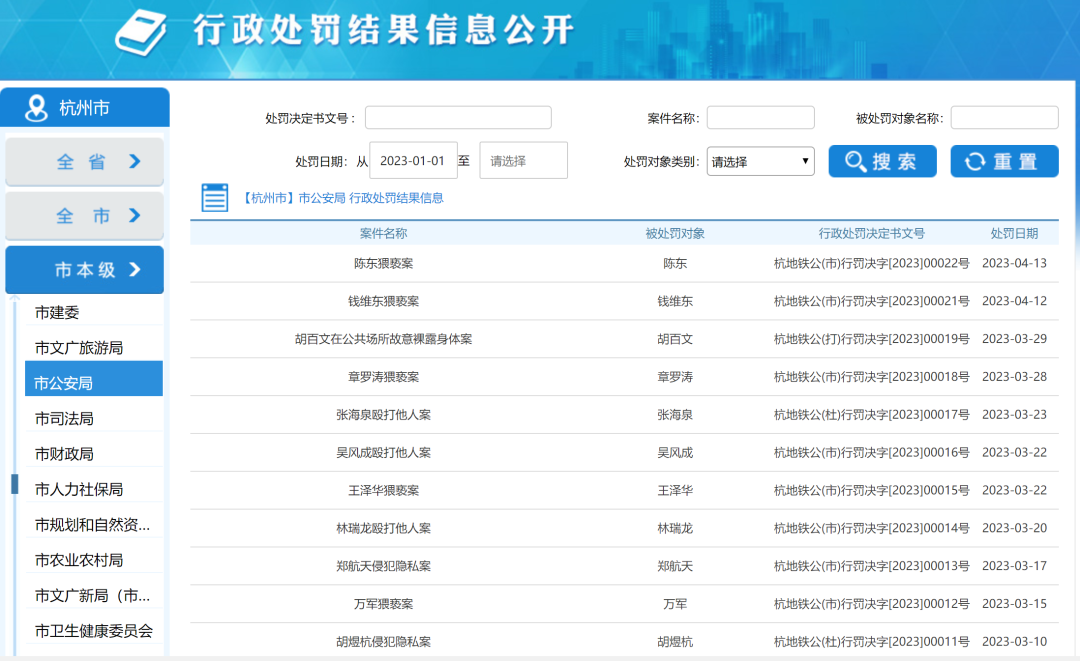Click the magnifier icon on the 搜索 button
This screenshot has width=1080, height=661.
(855, 161)
